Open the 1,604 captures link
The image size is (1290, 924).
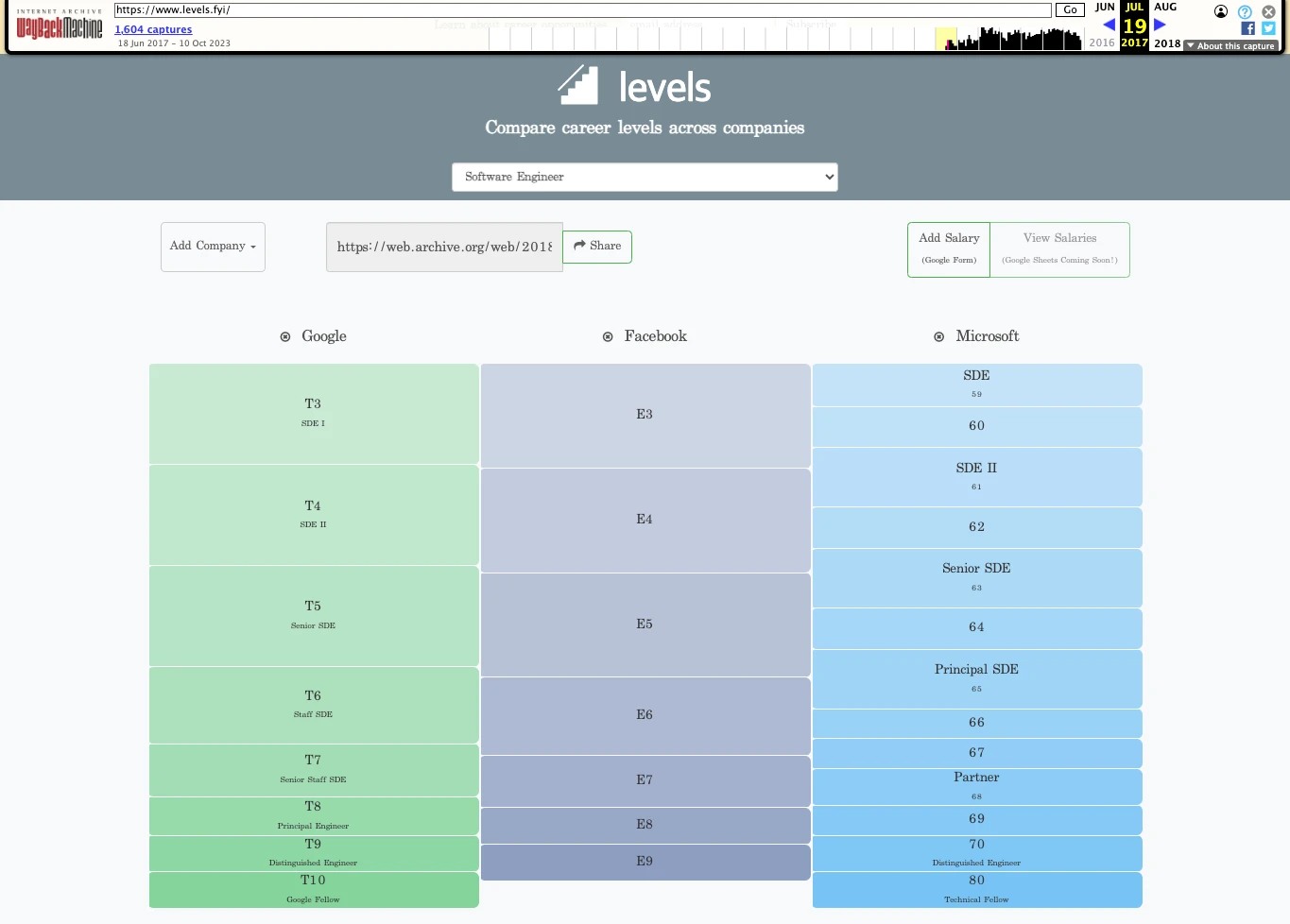point(153,29)
